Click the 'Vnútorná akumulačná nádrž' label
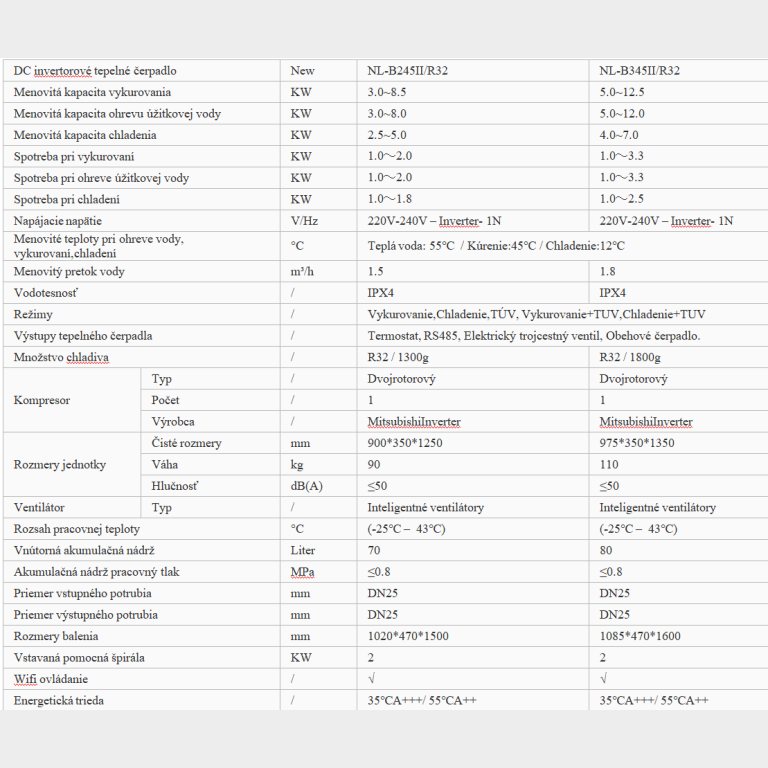This screenshot has height=768, width=768. coord(84,551)
